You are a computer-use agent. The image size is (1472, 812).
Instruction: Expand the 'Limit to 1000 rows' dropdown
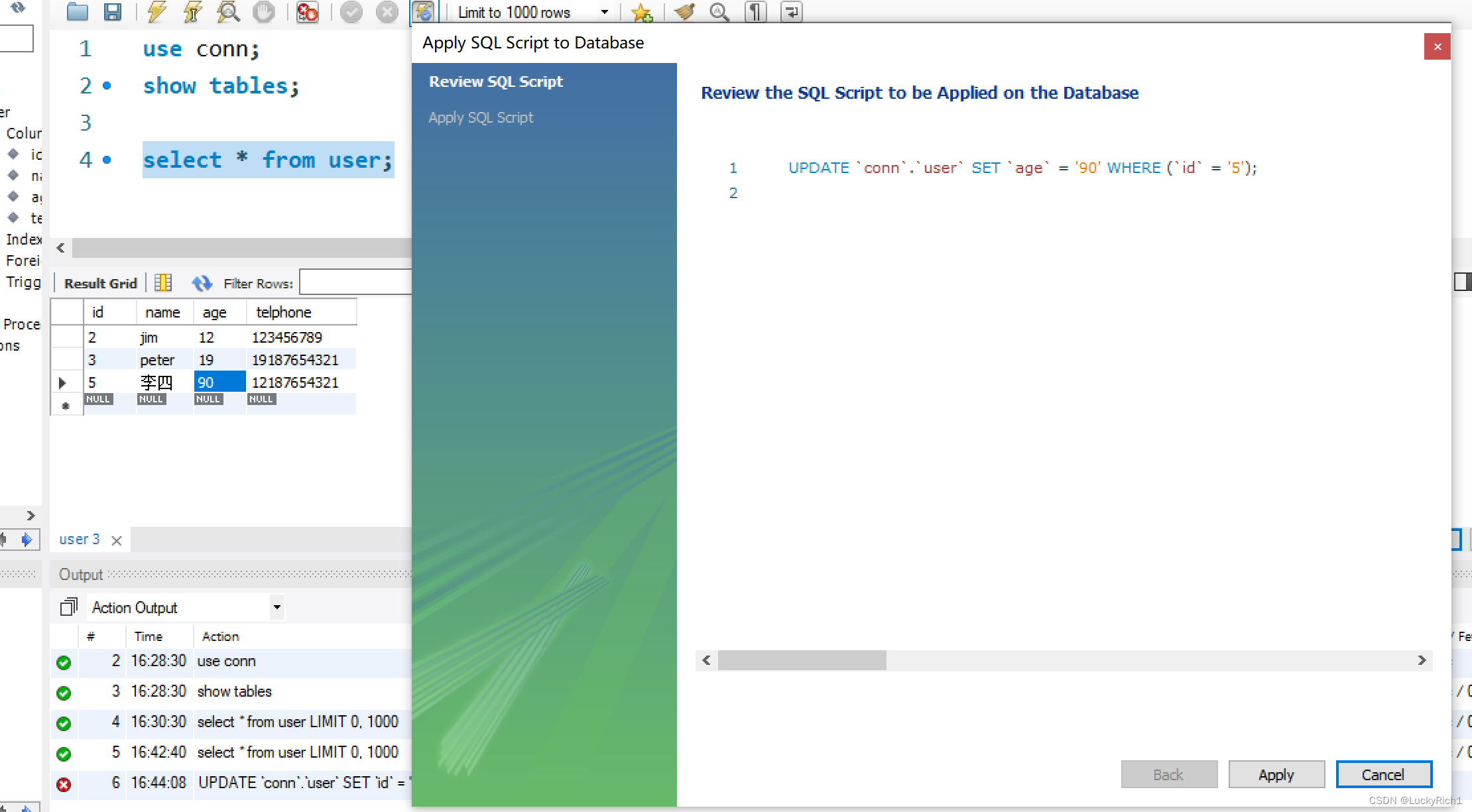(608, 12)
